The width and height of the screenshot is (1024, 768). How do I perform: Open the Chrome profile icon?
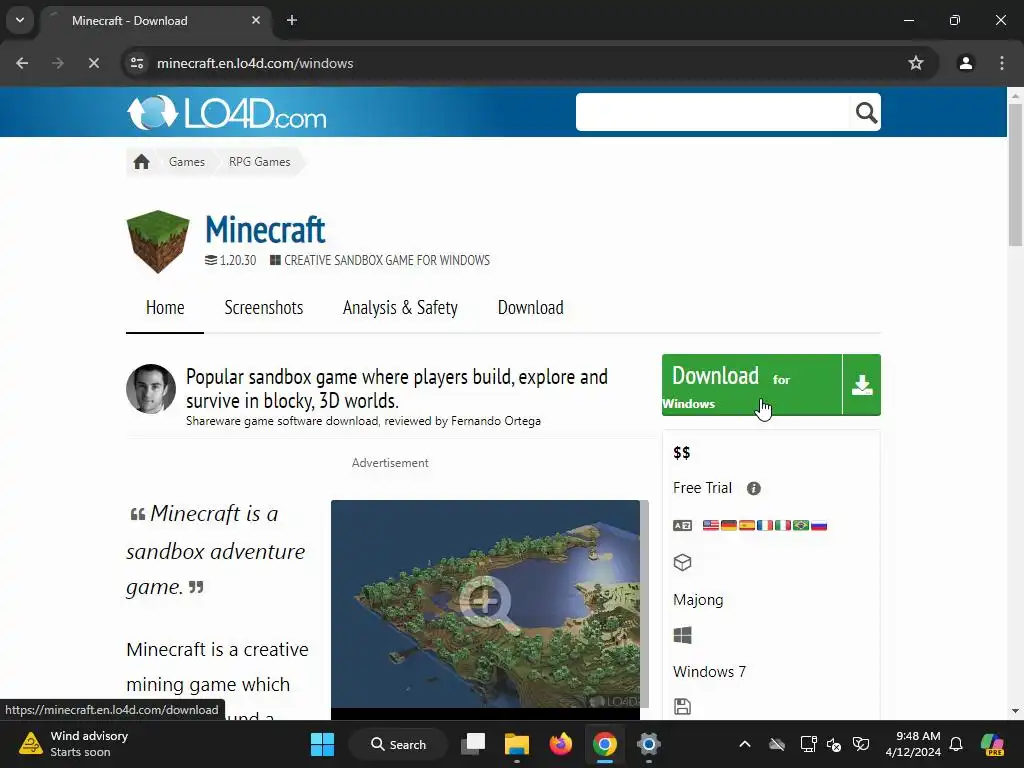[965, 63]
